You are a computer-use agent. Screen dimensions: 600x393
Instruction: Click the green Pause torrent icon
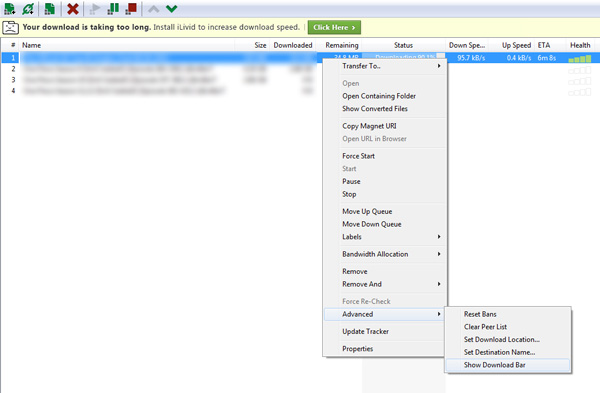pos(113,8)
